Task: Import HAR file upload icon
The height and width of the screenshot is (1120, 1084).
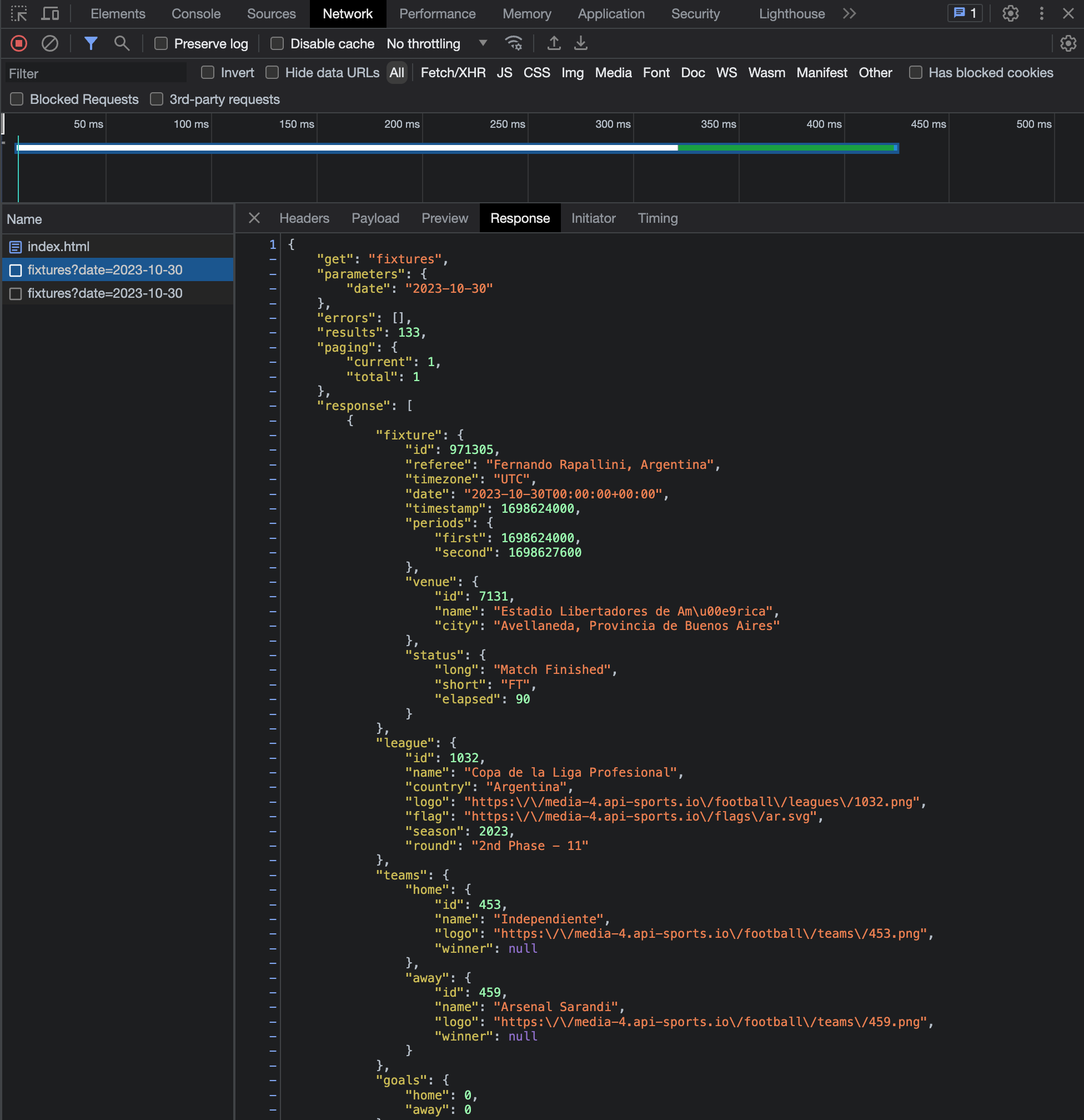Action: coord(554,43)
